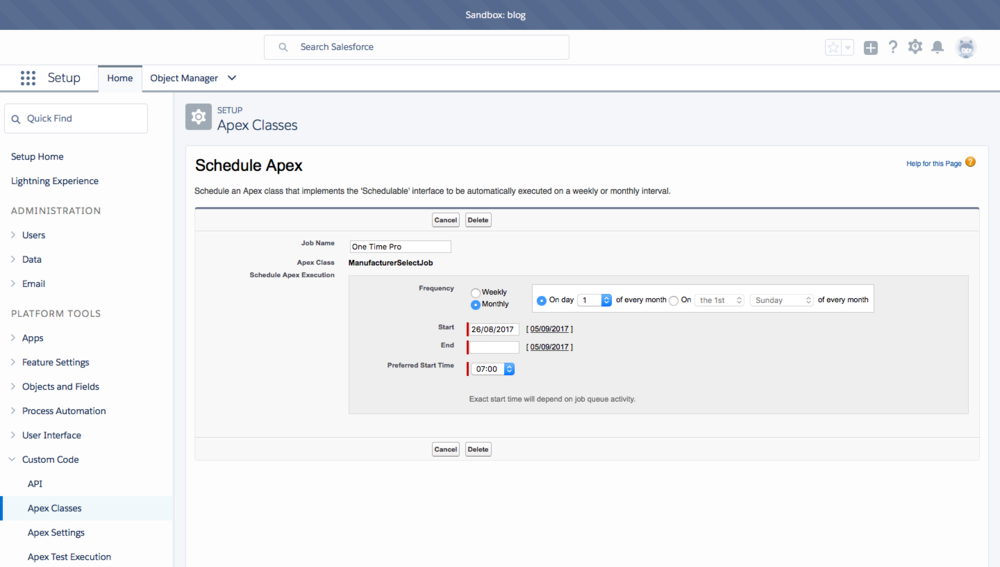The height and width of the screenshot is (567, 1000).
Task: Click the Help question mark icon
Action: [893, 47]
